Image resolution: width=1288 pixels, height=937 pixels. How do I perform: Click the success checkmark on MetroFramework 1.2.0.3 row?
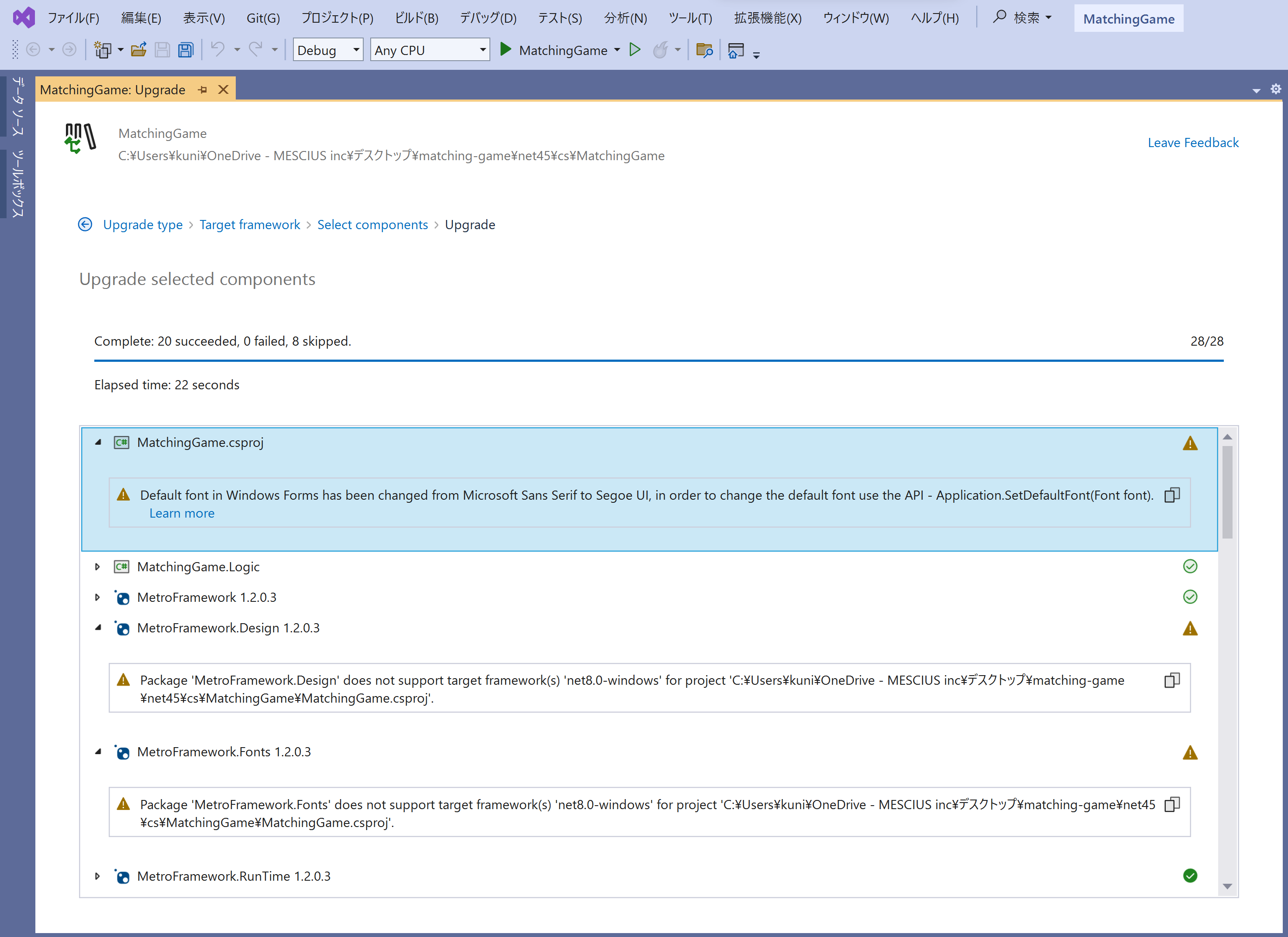(x=1190, y=597)
